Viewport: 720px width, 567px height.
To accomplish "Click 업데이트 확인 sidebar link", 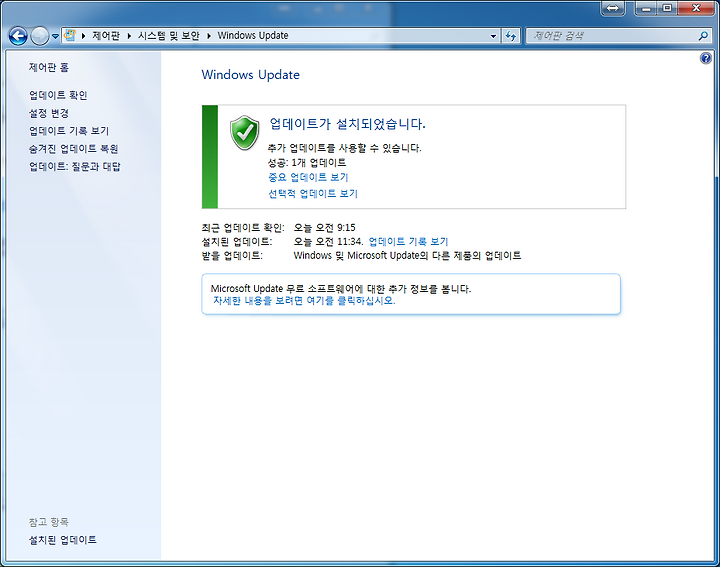I will pyautogui.click(x=58, y=95).
